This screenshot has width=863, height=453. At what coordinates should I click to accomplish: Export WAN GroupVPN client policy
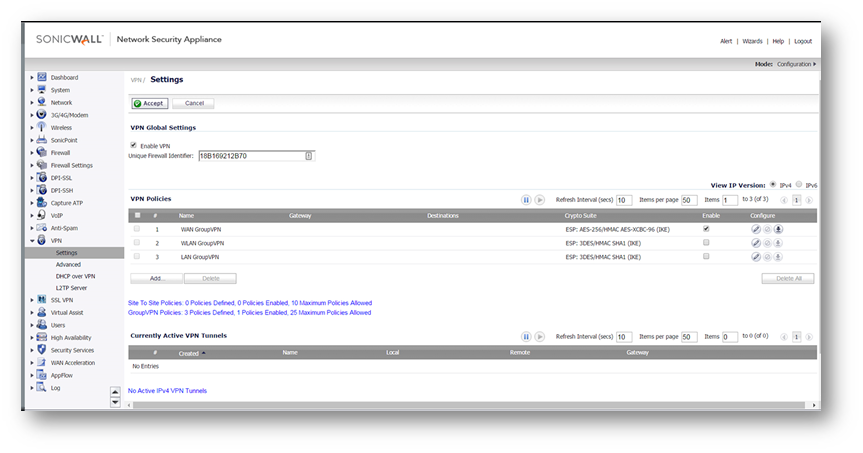[778, 229]
